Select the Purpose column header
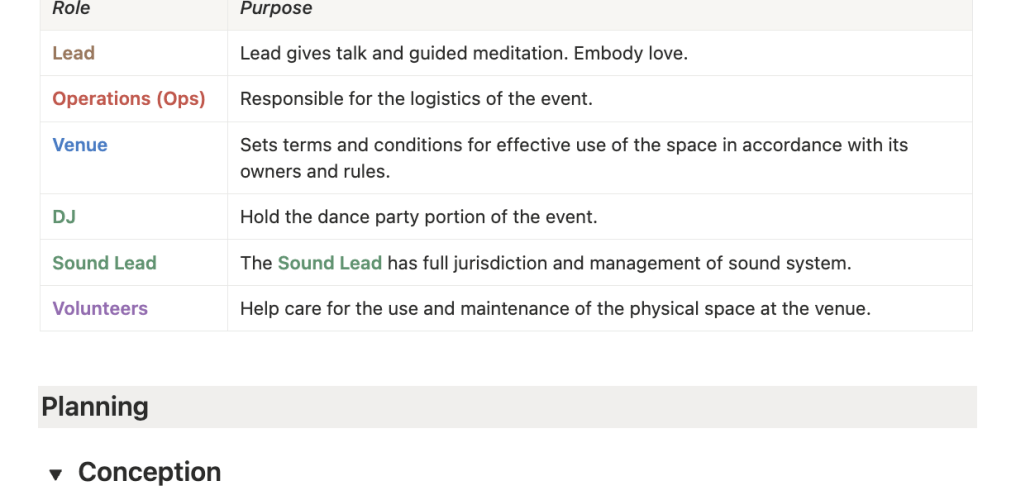The width and height of the screenshot is (1035, 500). coord(276,9)
